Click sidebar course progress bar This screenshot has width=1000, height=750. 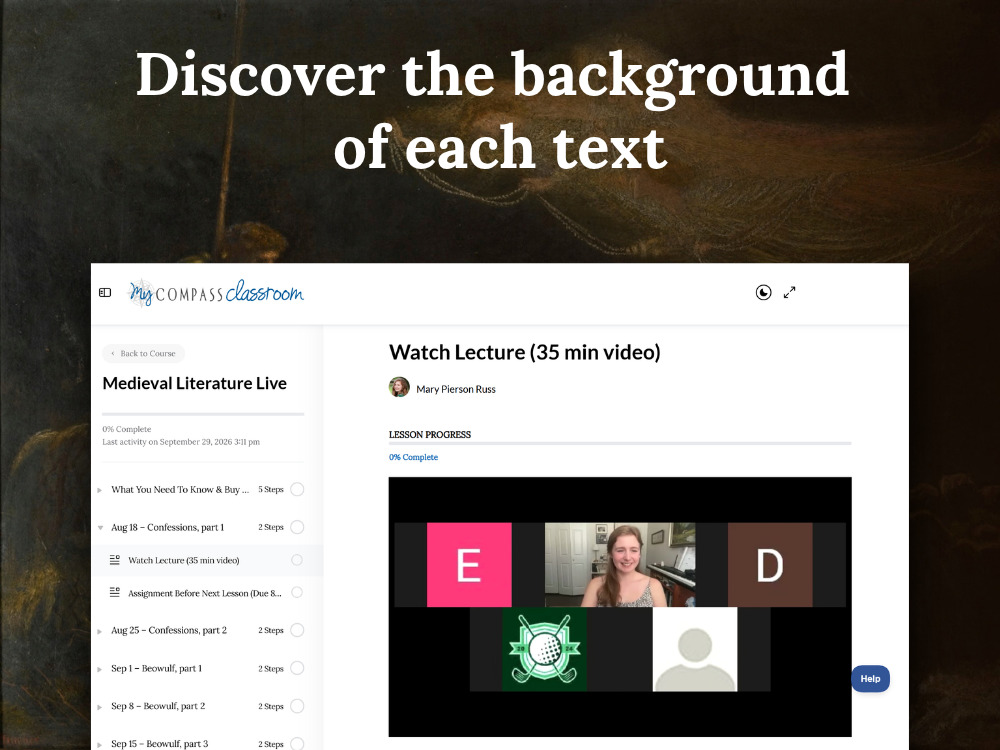[x=203, y=415]
